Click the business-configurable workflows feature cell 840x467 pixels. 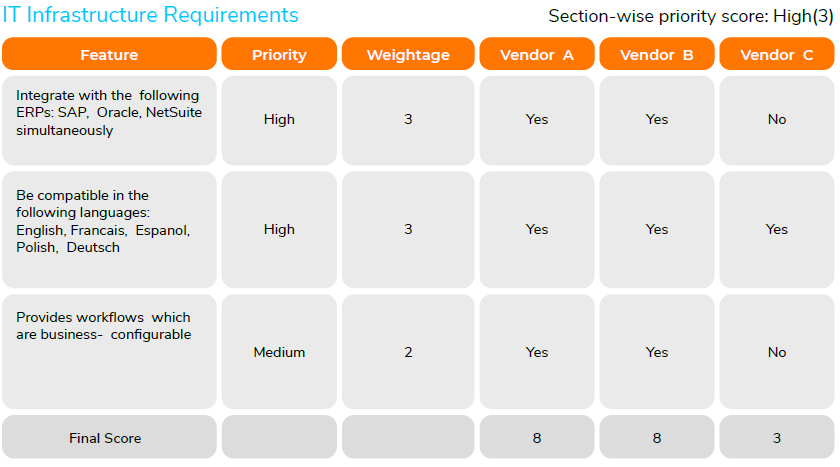point(109,350)
